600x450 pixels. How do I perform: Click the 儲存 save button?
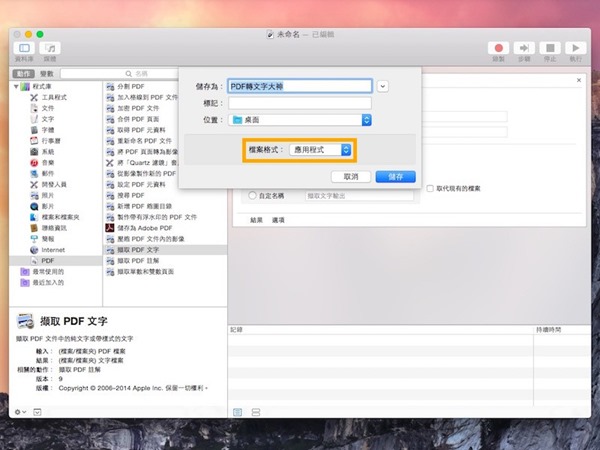point(395,176)
